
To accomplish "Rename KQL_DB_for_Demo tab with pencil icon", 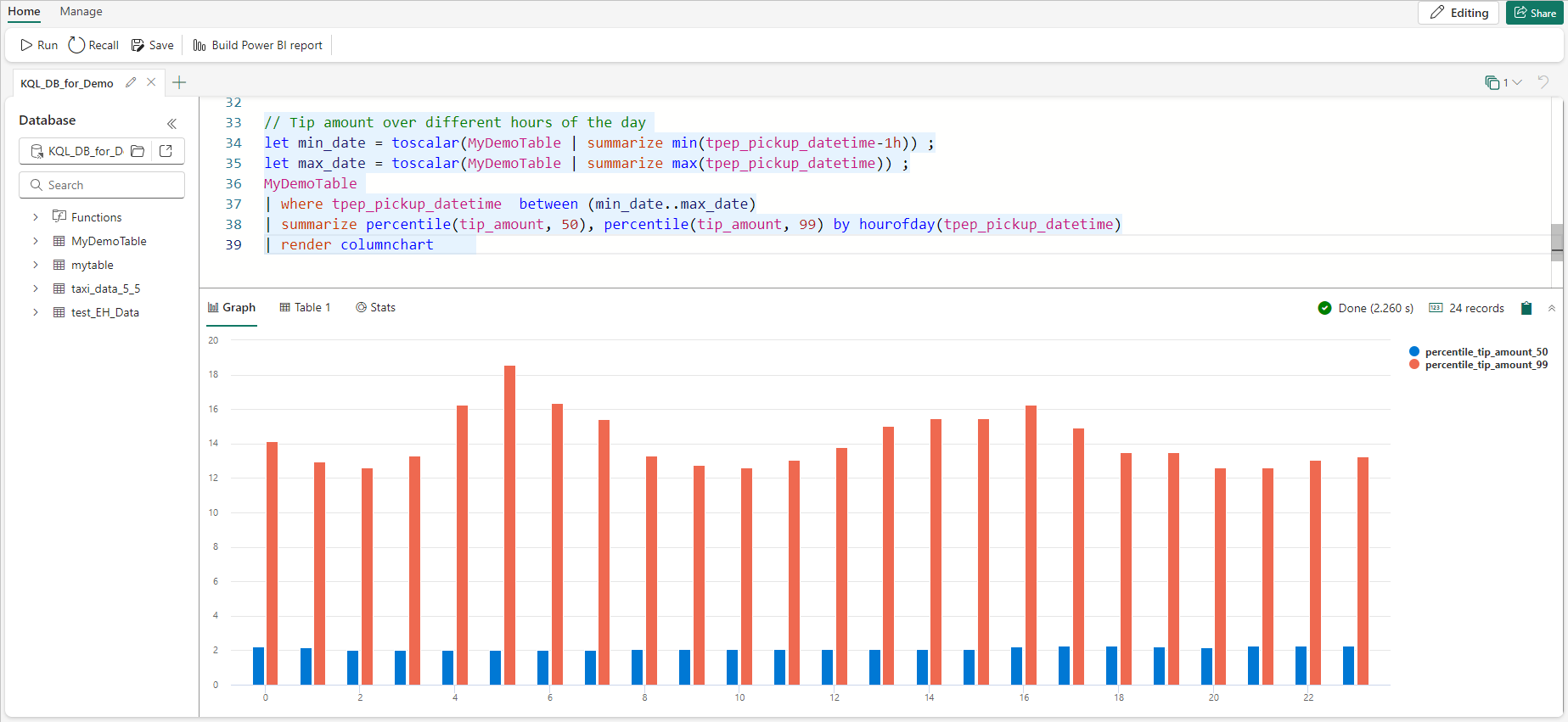I will [x=131, y=82].
